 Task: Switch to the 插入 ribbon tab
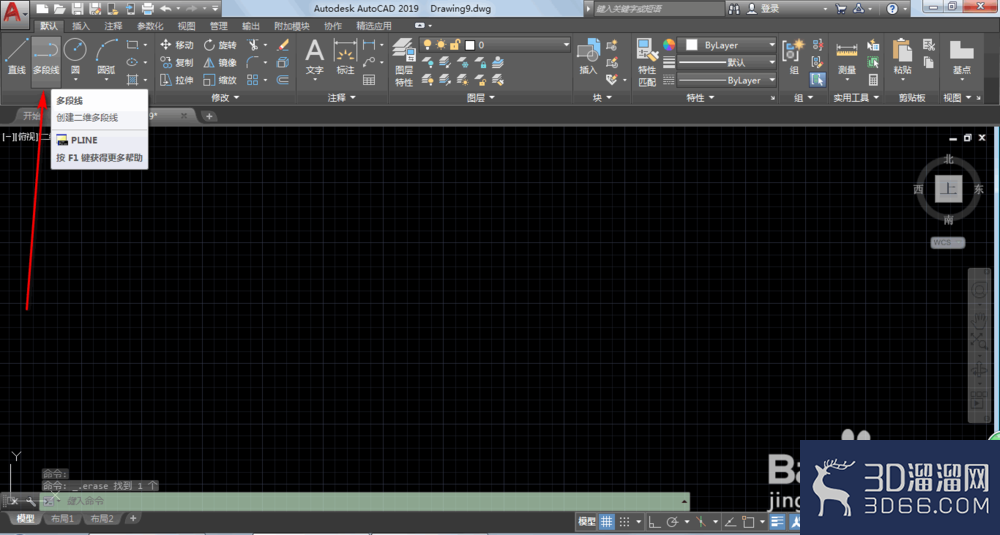point(81,26)
